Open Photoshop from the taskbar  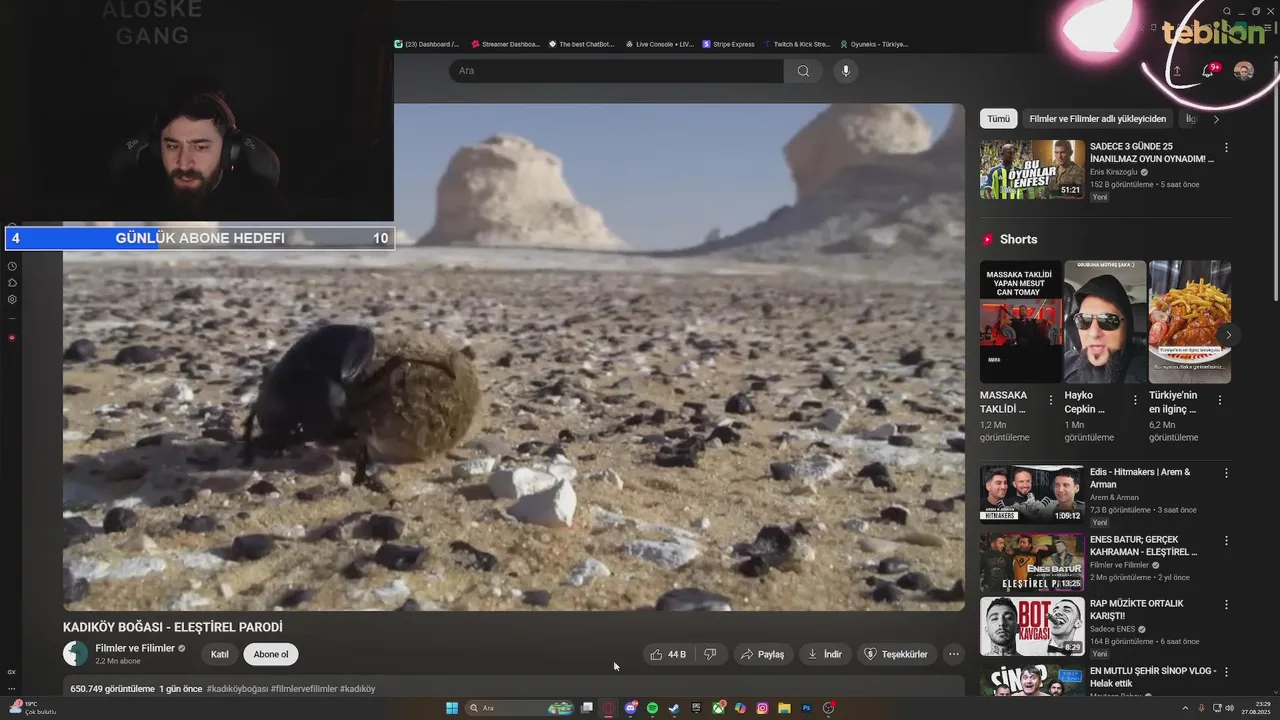pyautogui.click(x=806, y=708)
